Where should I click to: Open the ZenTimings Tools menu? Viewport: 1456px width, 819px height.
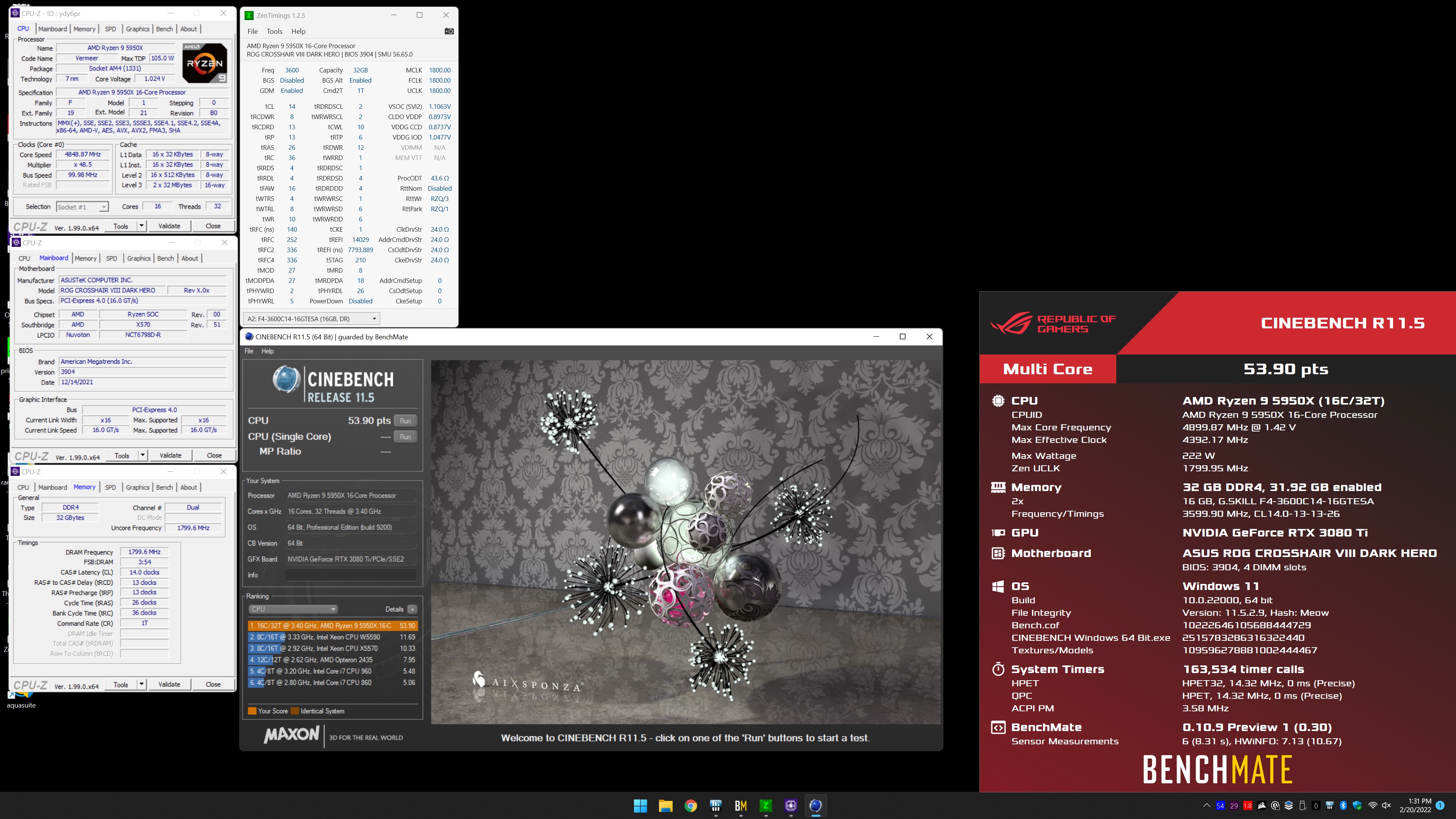tap(274, 31)
